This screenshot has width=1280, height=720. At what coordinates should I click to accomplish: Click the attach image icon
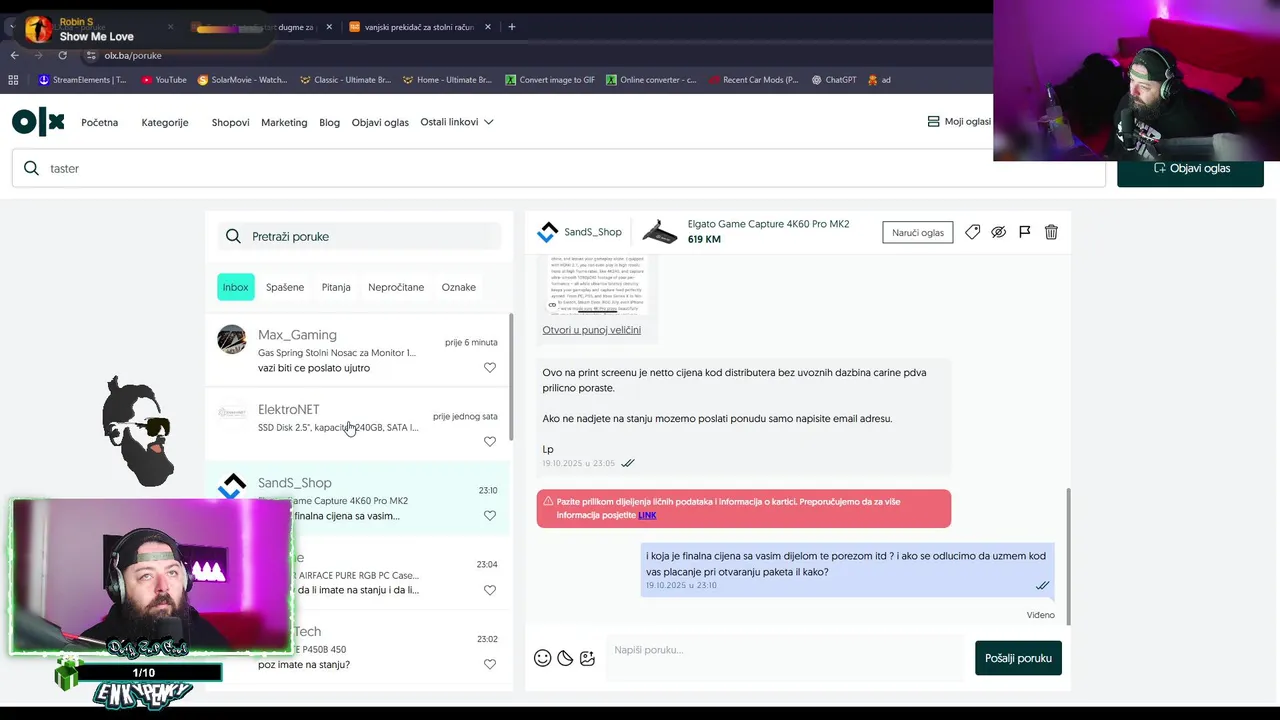click(588, 658)
